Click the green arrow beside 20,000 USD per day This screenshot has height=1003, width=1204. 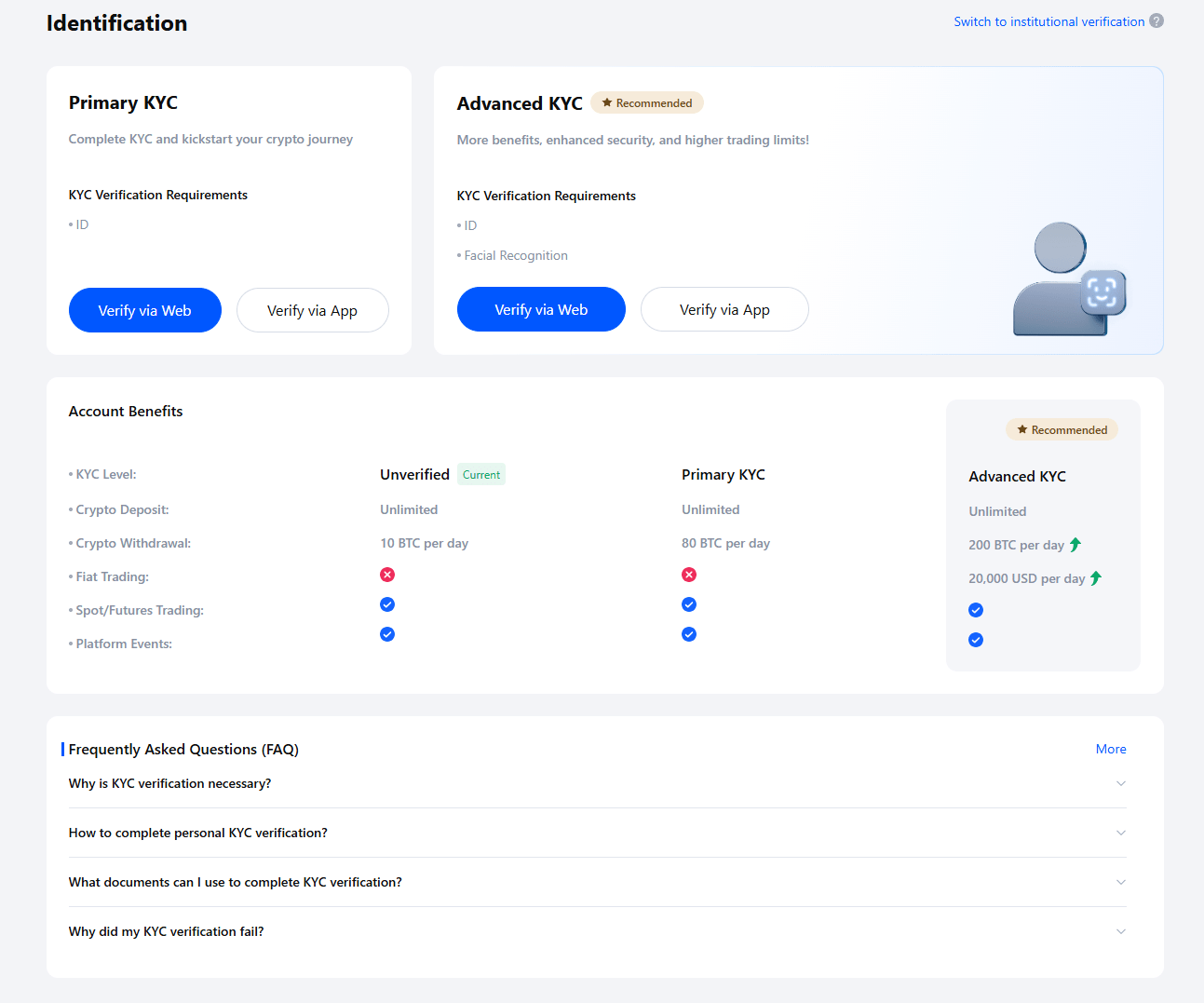click(x=1097, y=577)
